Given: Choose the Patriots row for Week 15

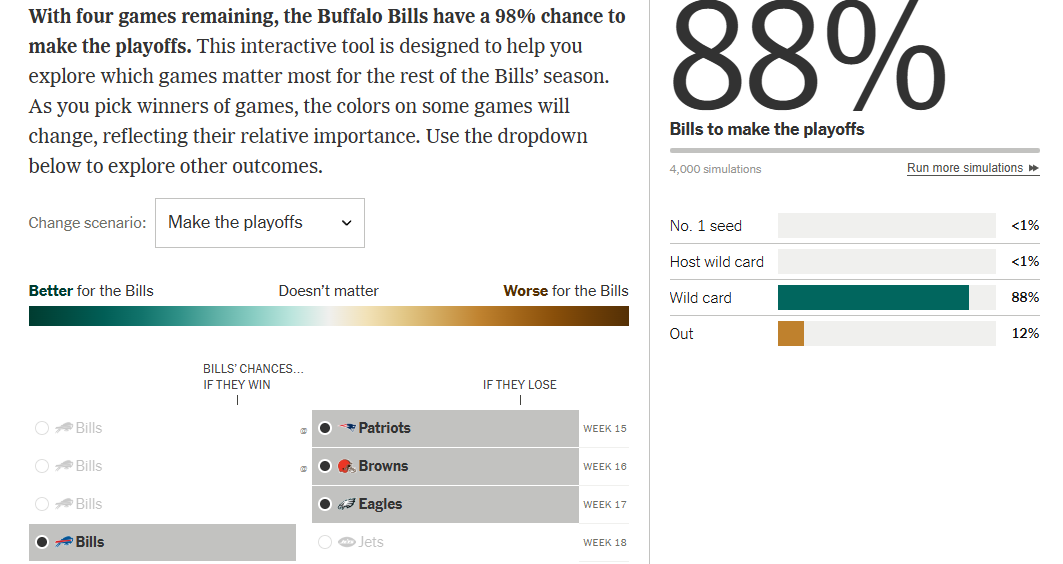Looking at the screenshot, I should pyautogui.click(x=445, y=428).
